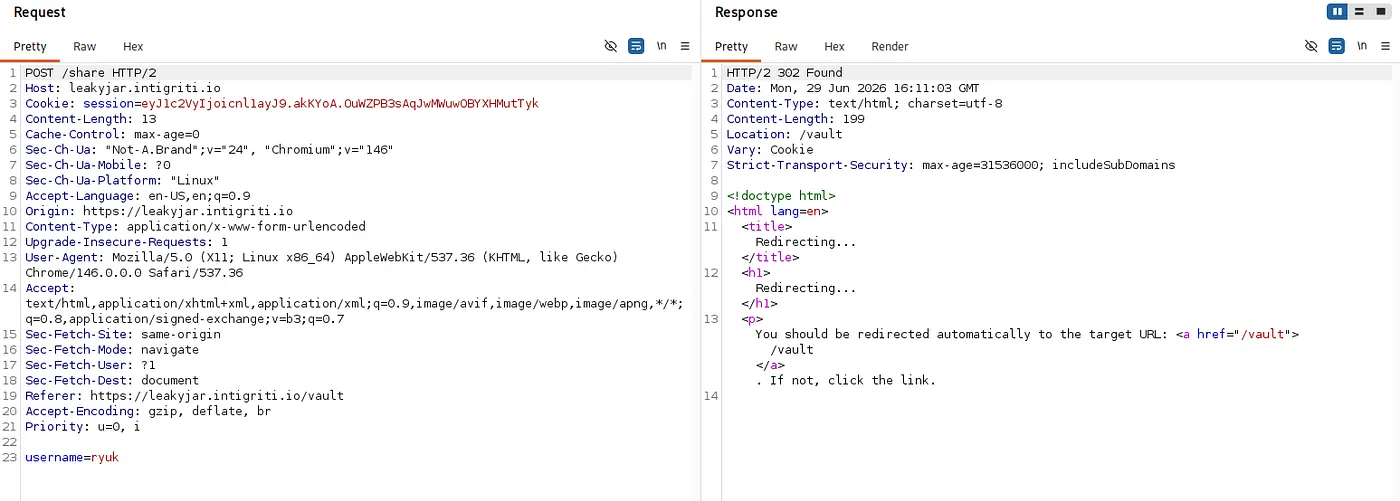Viewport: 1400px width, 501px height.
Task: Click the "If not, click the link." line
Action: 846,380
